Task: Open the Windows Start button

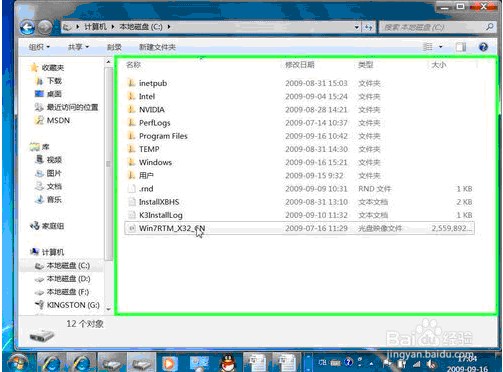Action: [x=18, y=363]
